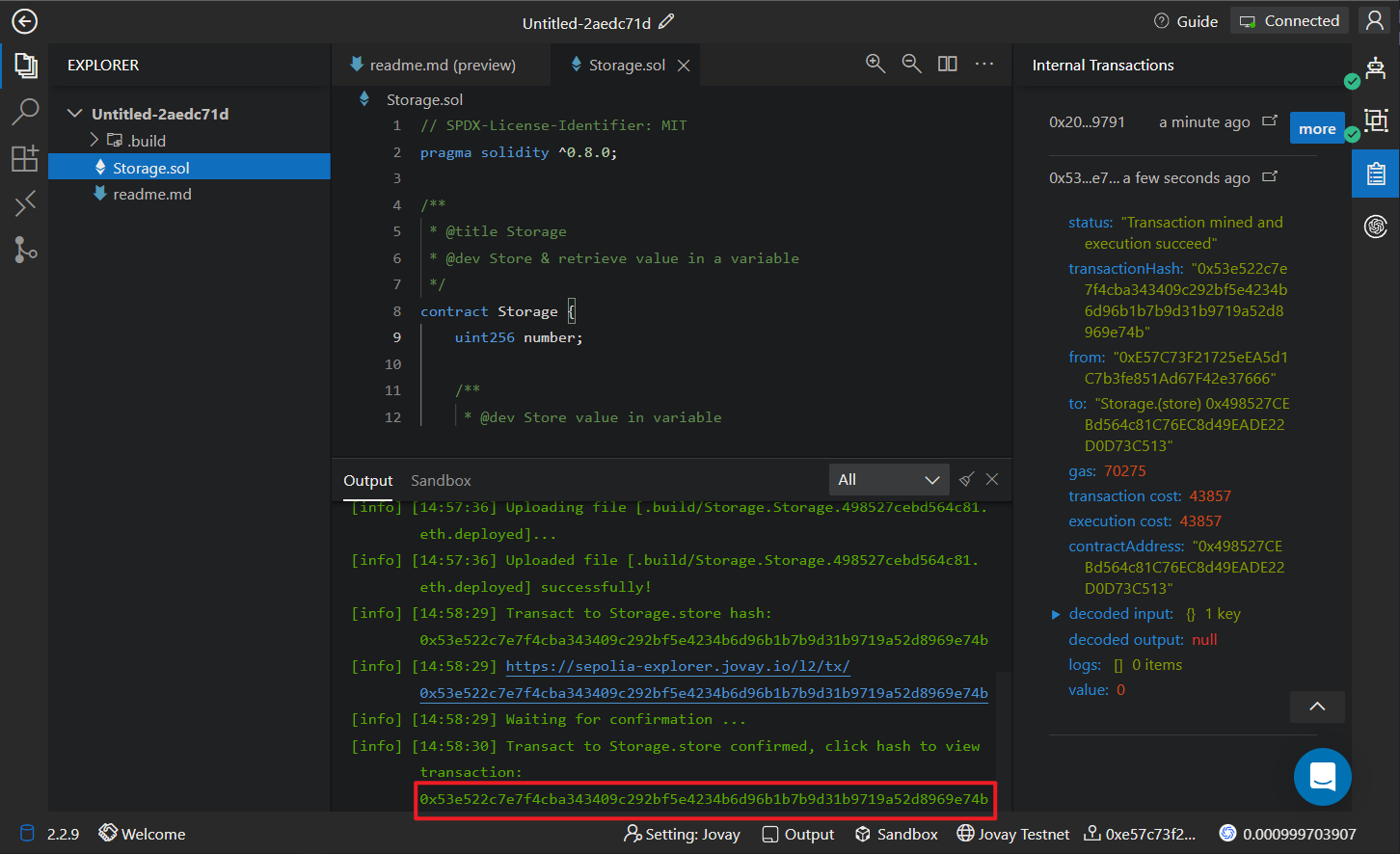Image resolution: width=1400 pixels, height=854 pixels.
Task: Rename project with the pencil icon
Action: pos(666,21)
